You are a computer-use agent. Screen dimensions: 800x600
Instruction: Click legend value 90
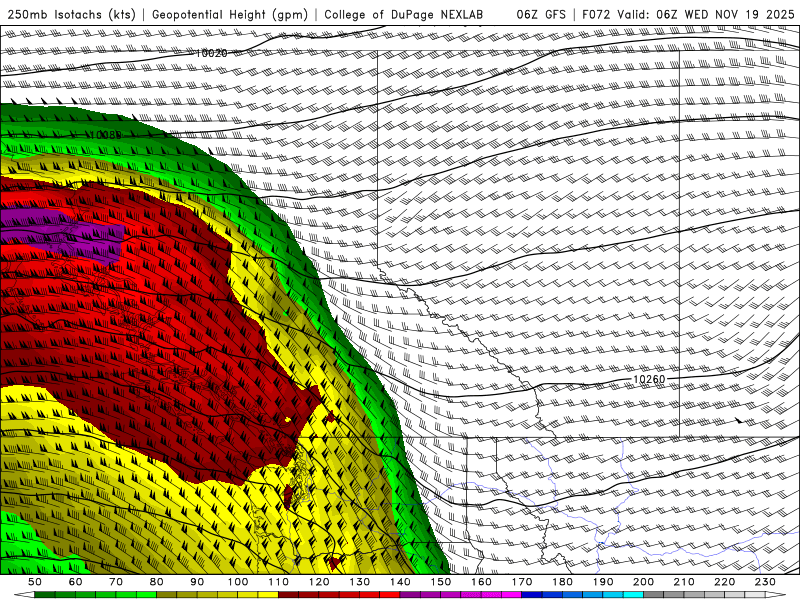pyautogui.click(x=197, y=582)
